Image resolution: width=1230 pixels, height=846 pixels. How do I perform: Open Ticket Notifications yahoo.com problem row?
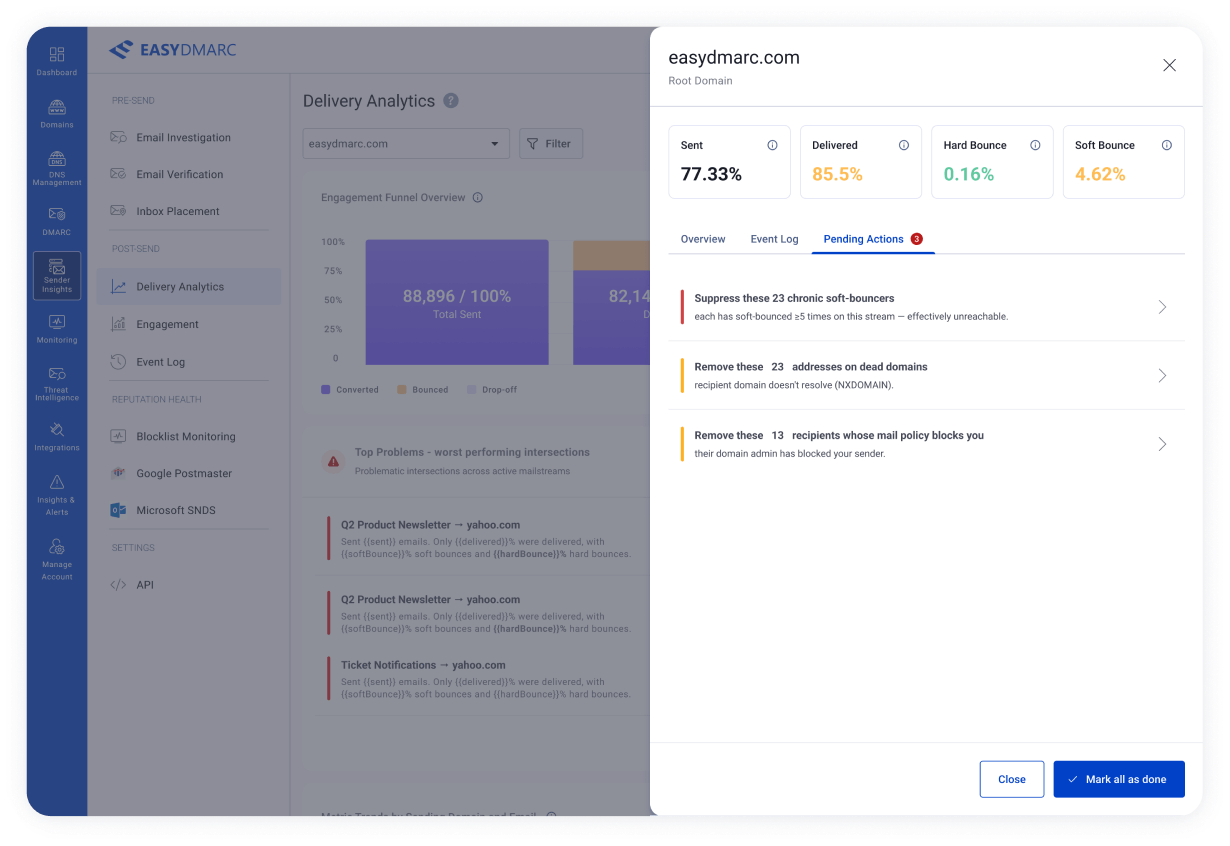tap(486, 679)
